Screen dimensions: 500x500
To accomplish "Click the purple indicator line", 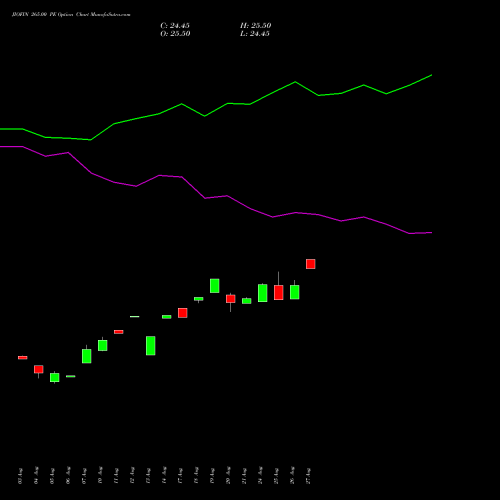I will [x=216, y=190].
